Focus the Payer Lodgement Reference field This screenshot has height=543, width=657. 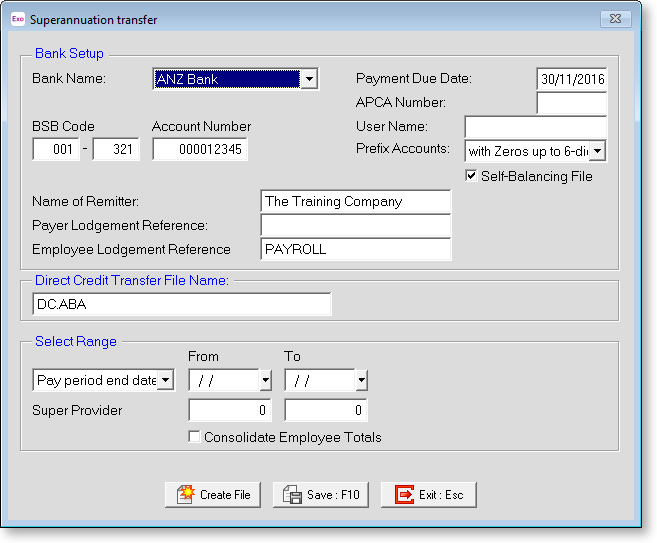(354, 225)
